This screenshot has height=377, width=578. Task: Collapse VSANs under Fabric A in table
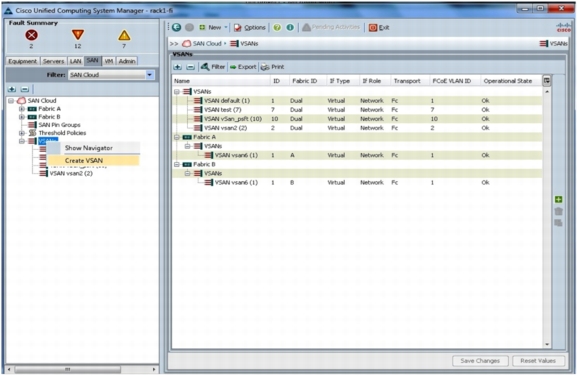point(188,146)
